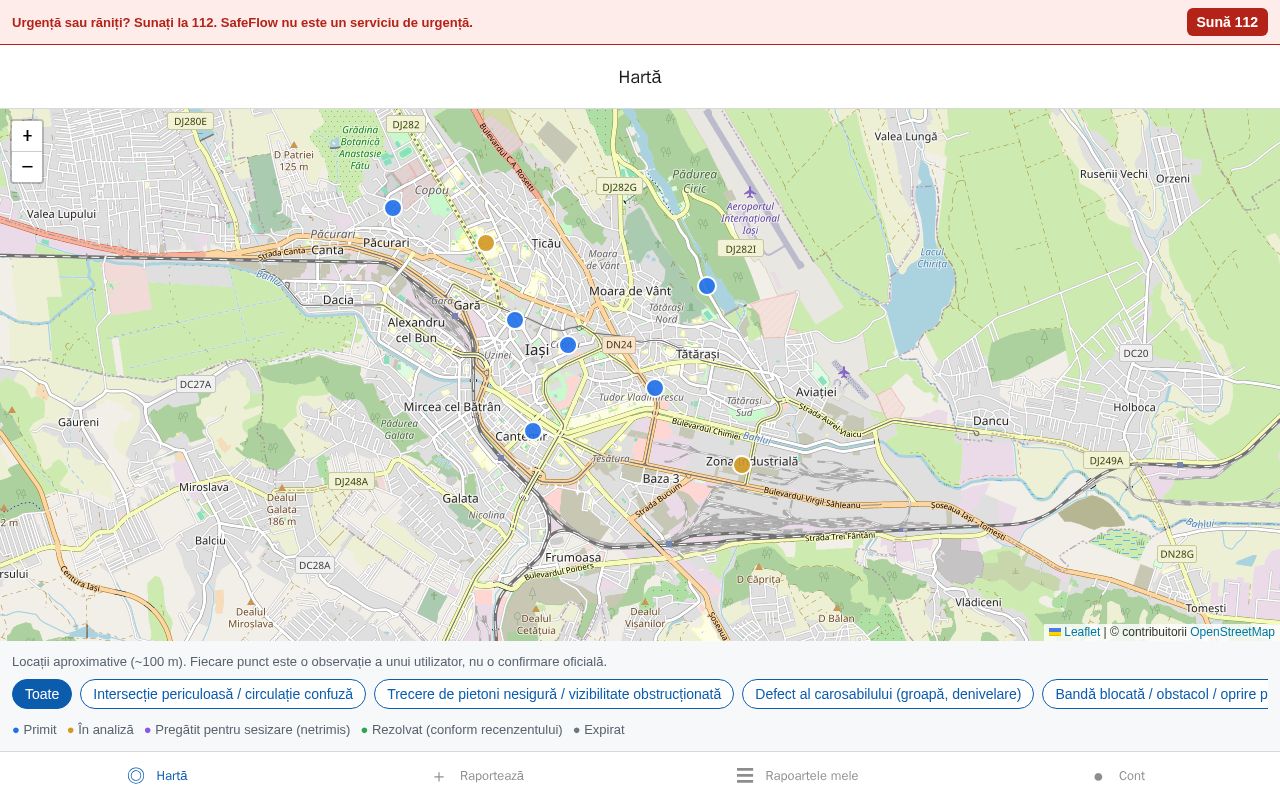Select the Toate filter chip

42,694
